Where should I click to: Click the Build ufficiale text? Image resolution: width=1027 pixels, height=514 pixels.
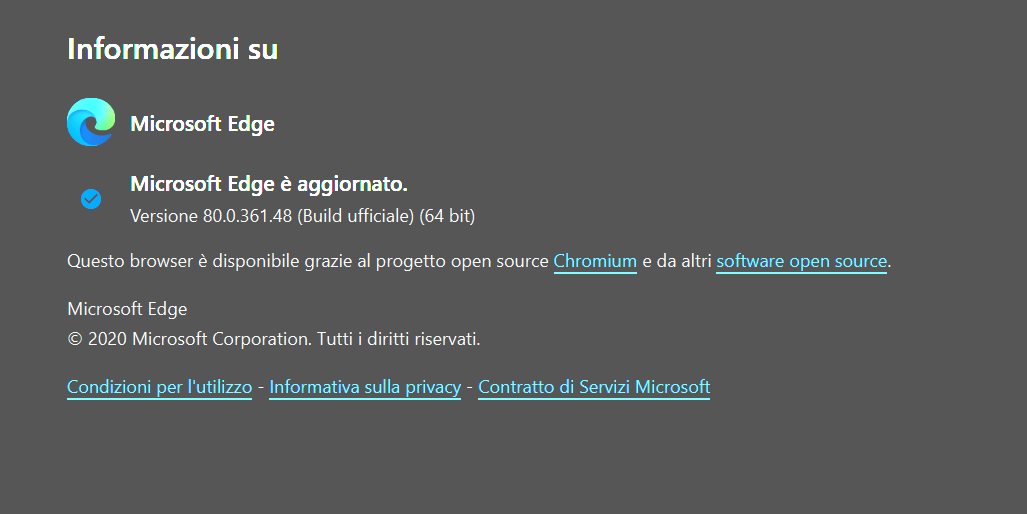[356, 216]
